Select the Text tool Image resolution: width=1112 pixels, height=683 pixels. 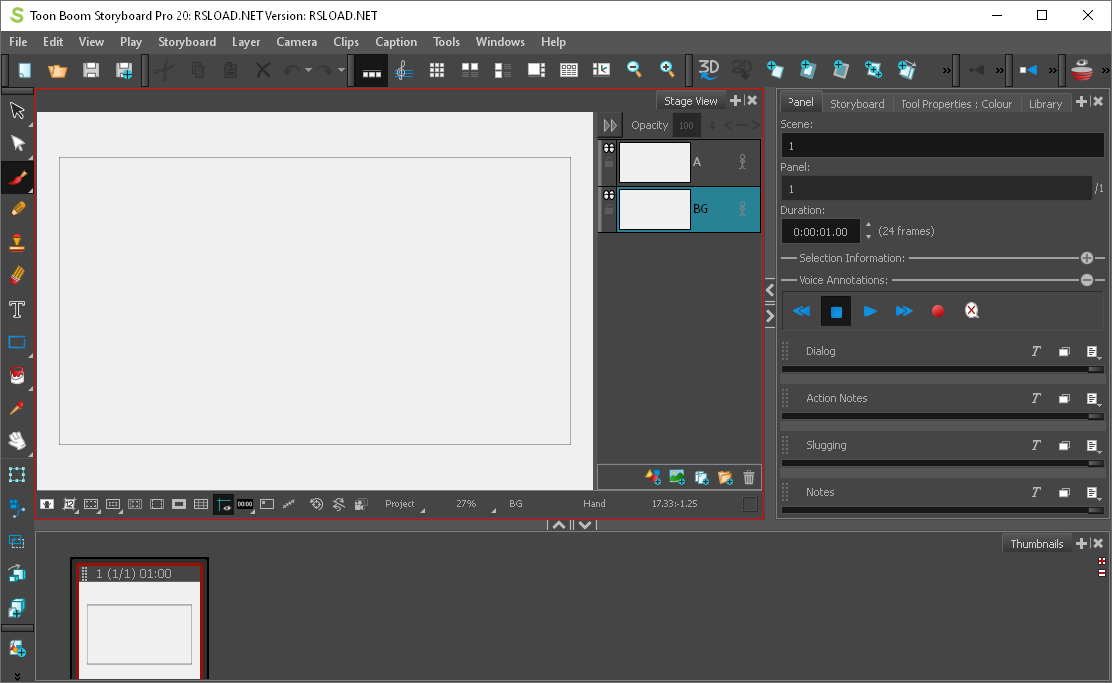pyautogui.click(x=17, y=309)
